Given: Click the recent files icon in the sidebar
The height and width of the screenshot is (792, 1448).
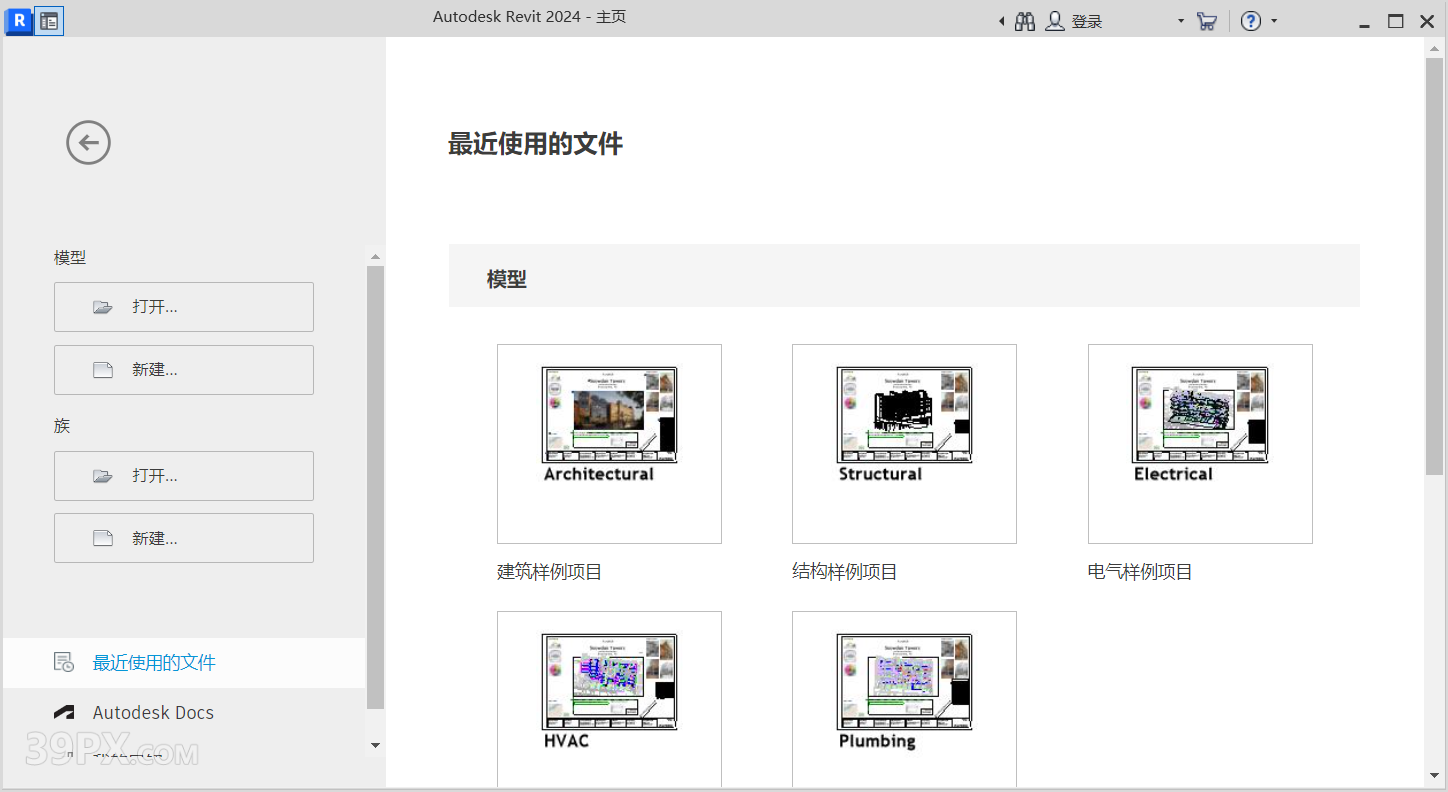Looking at the screenshot, I should coord(64,662).
